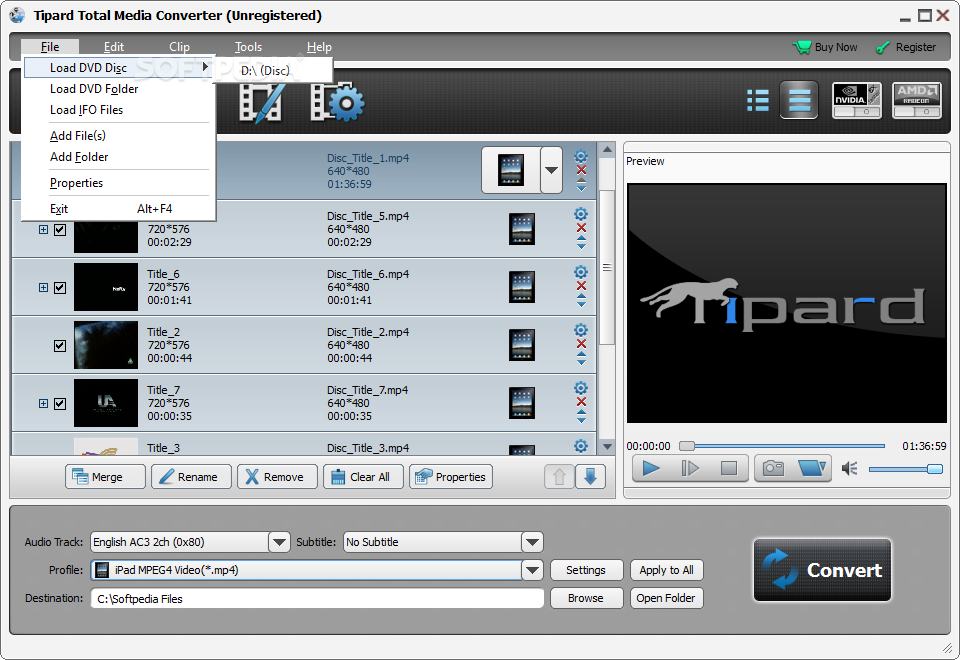960x660 pixels.
Task: Uncheck the Title_6 checkbox
Action: click(x=60, y=288)
